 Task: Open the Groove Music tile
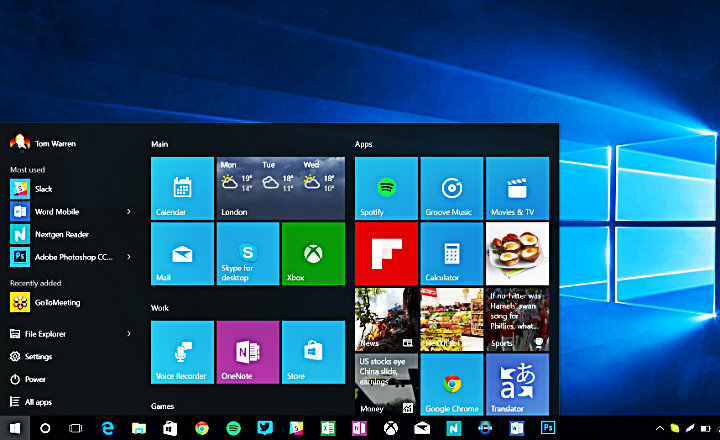click(452, 188)
